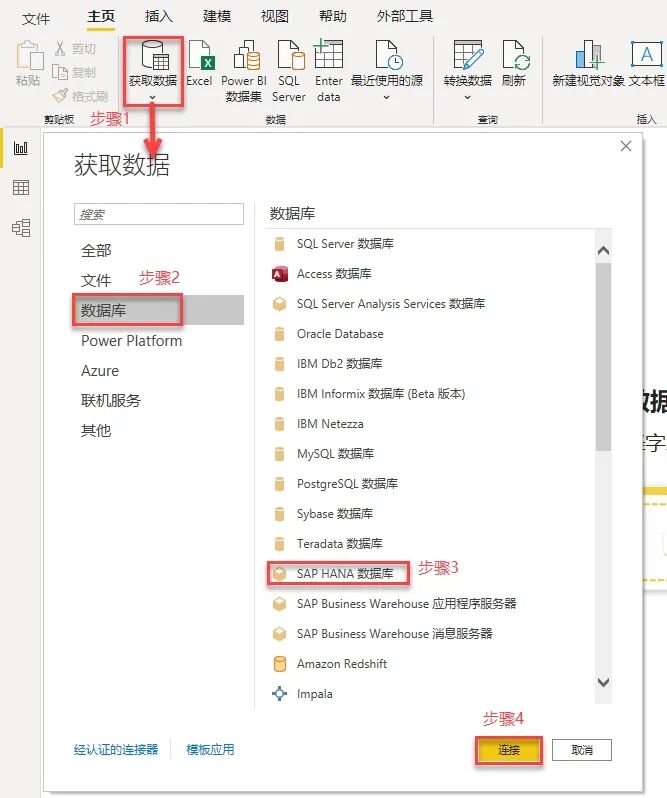Select the SQL Server ribbon icon
The width and height of the screenshot is (667, 798).
click(x=291, y=55)
